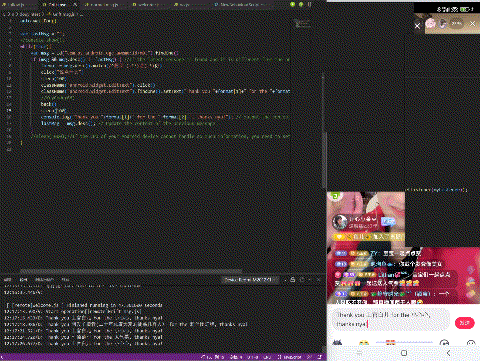480x361 pixels.
Task: Tap the middle gift icon on stream right edge
Action: pos(471,282)
